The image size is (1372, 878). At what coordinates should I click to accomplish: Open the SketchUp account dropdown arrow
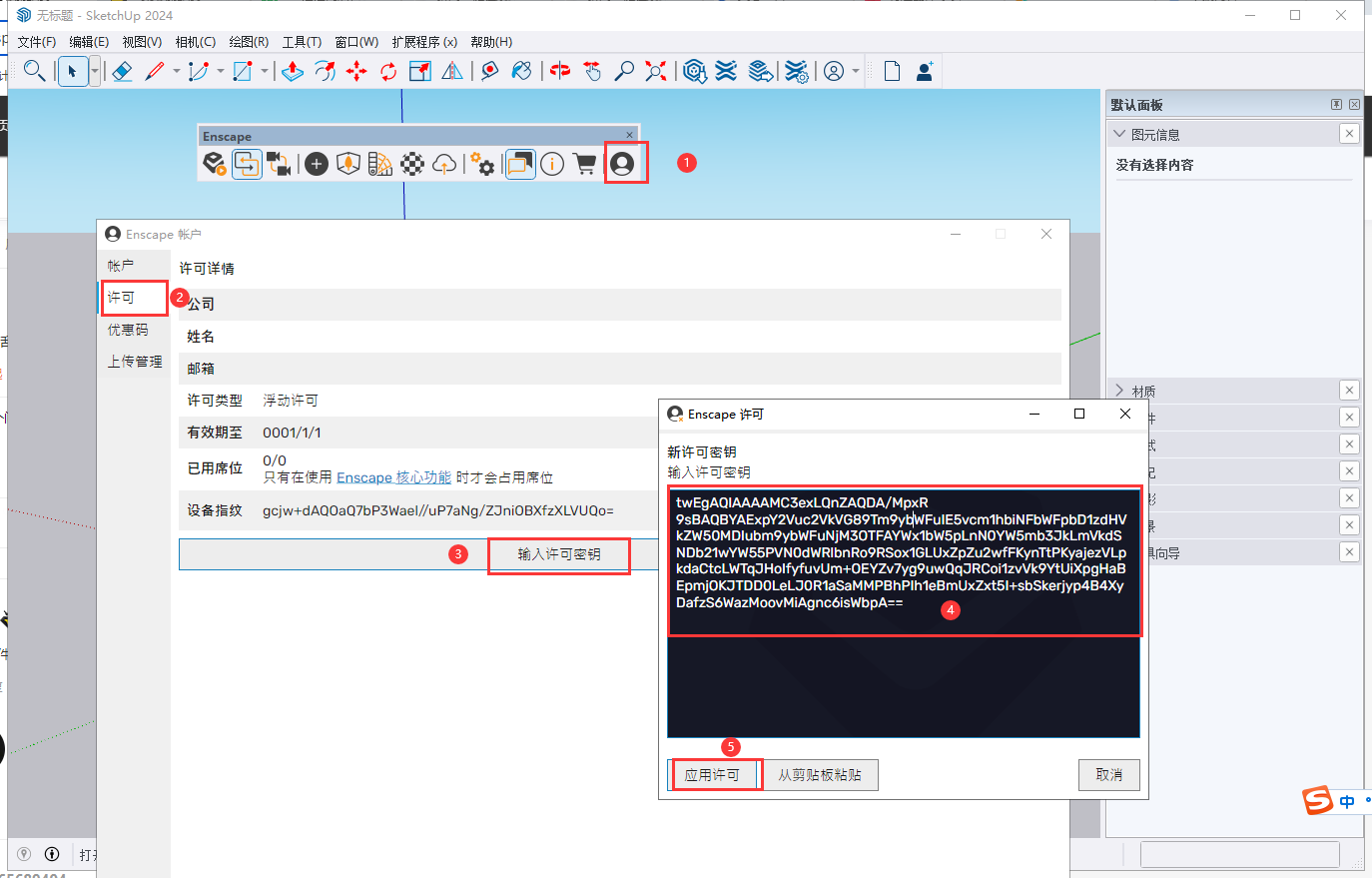point(856,71)
